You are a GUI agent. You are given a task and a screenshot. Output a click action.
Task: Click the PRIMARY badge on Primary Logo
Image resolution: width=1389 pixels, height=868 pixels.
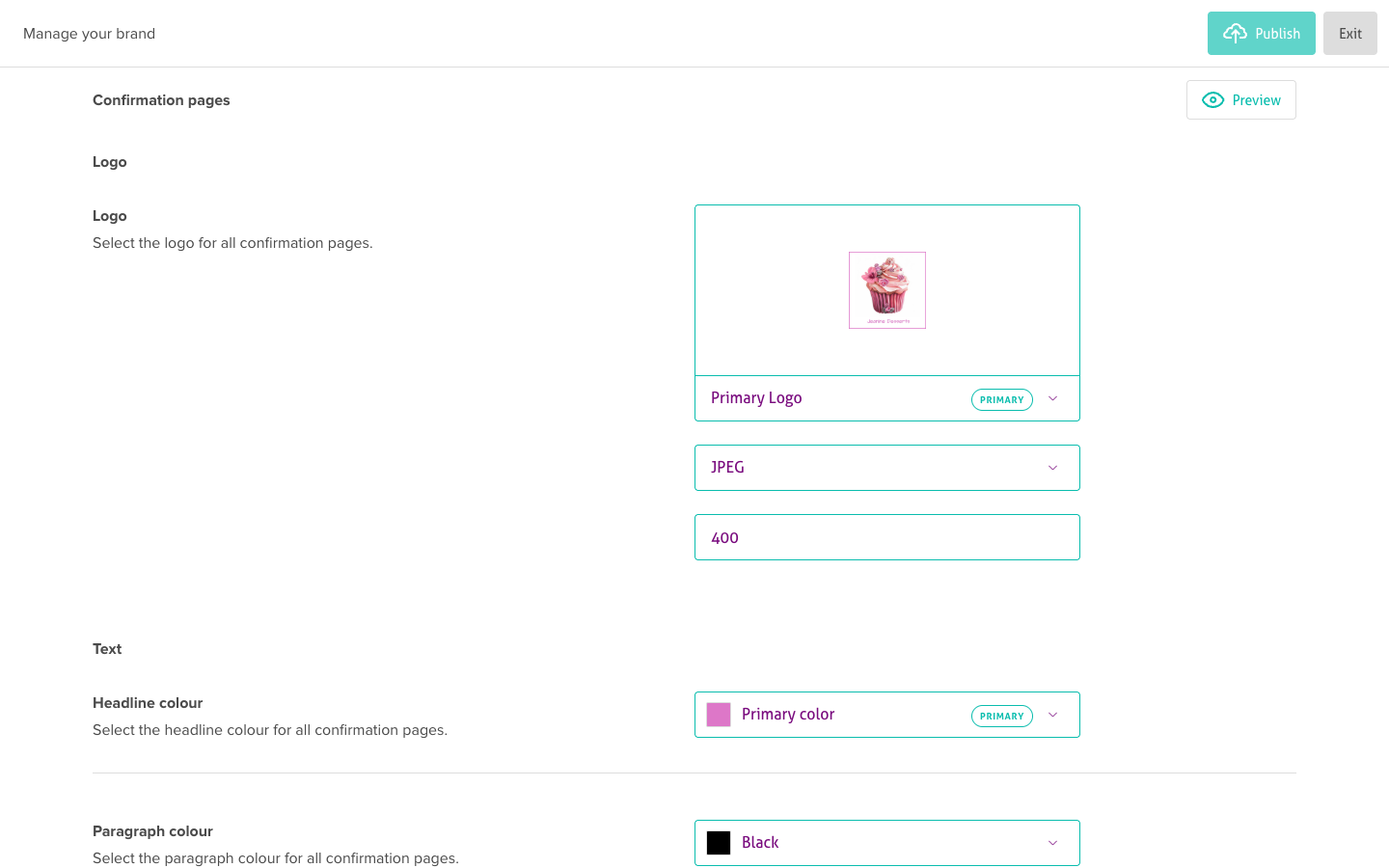pyautogui.click(x=1002, y=399)
